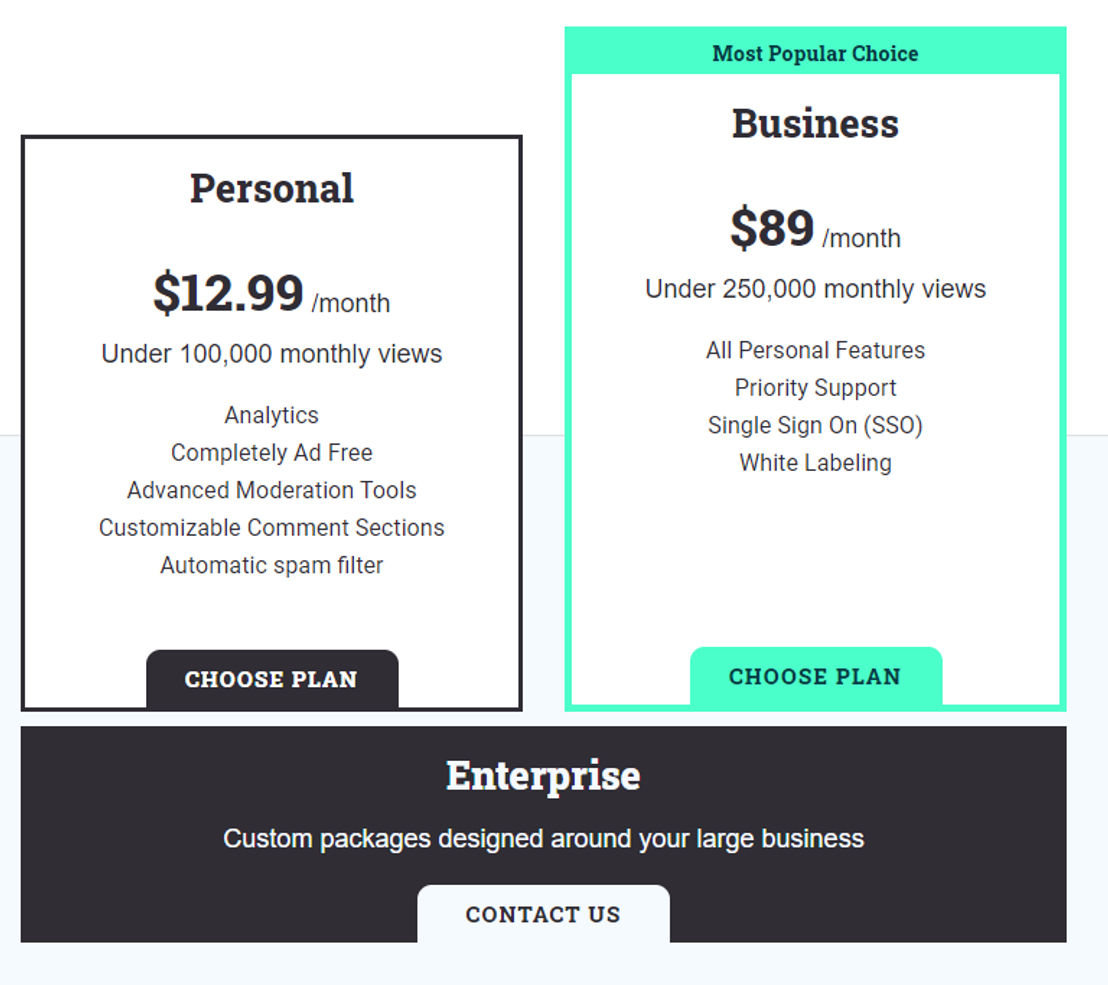This screenshot has width=1108, height=985.
Task: Click All Personal Features line
Action: 815,350
